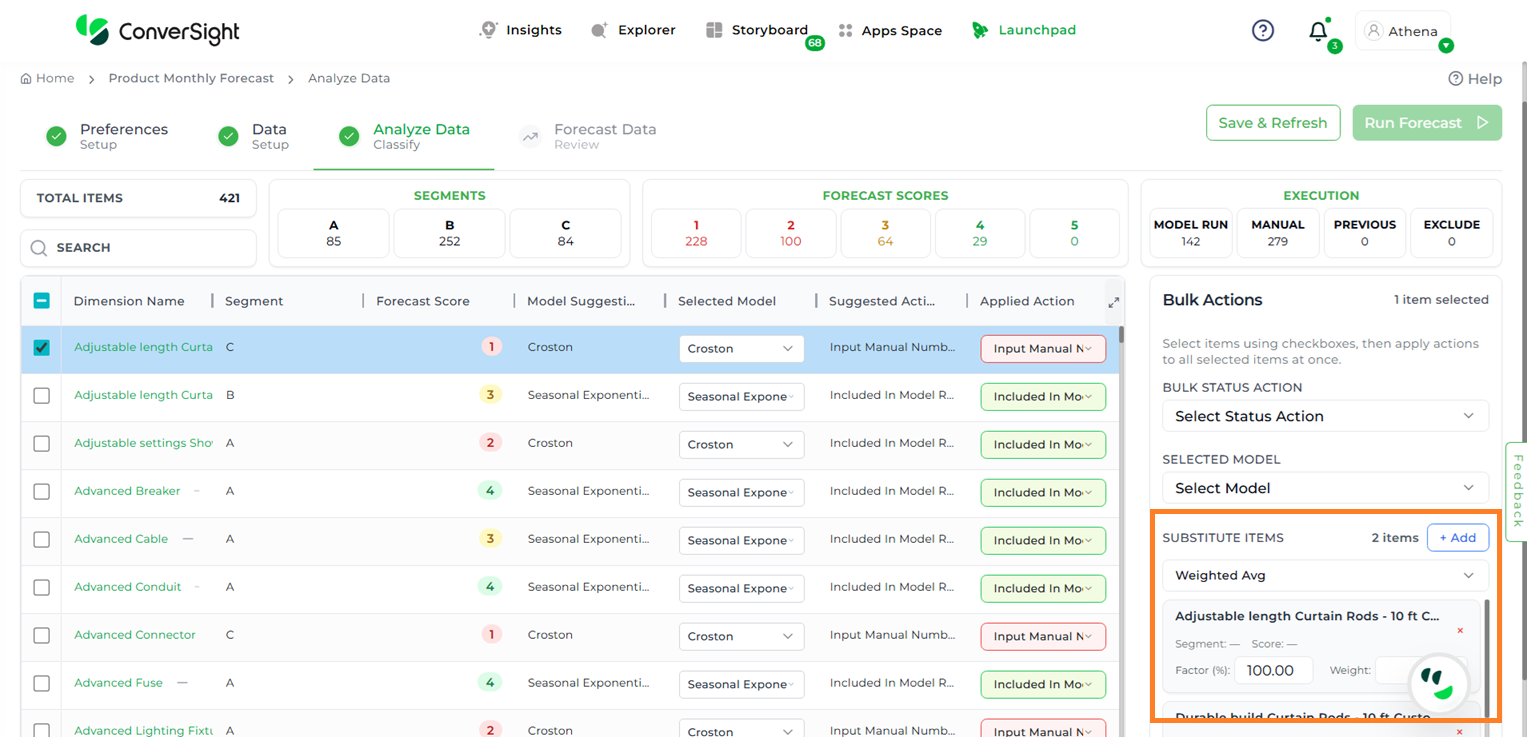The height and width of the screenshot is (737, 1527).
Task: Click the Home breadcrumb icon
Action: 26,78
